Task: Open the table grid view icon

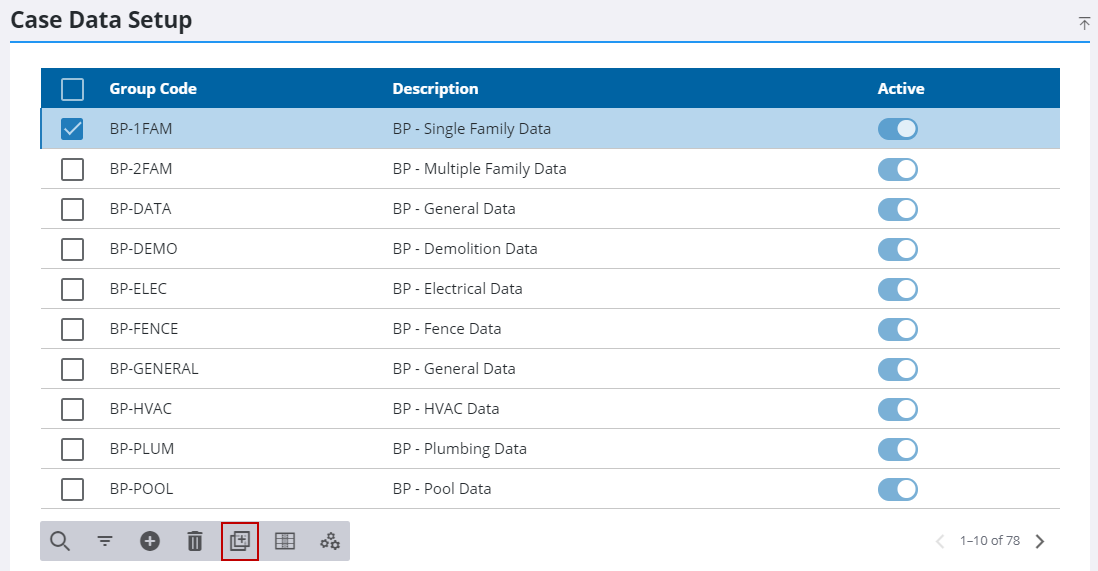Action: tap(285, 541)
